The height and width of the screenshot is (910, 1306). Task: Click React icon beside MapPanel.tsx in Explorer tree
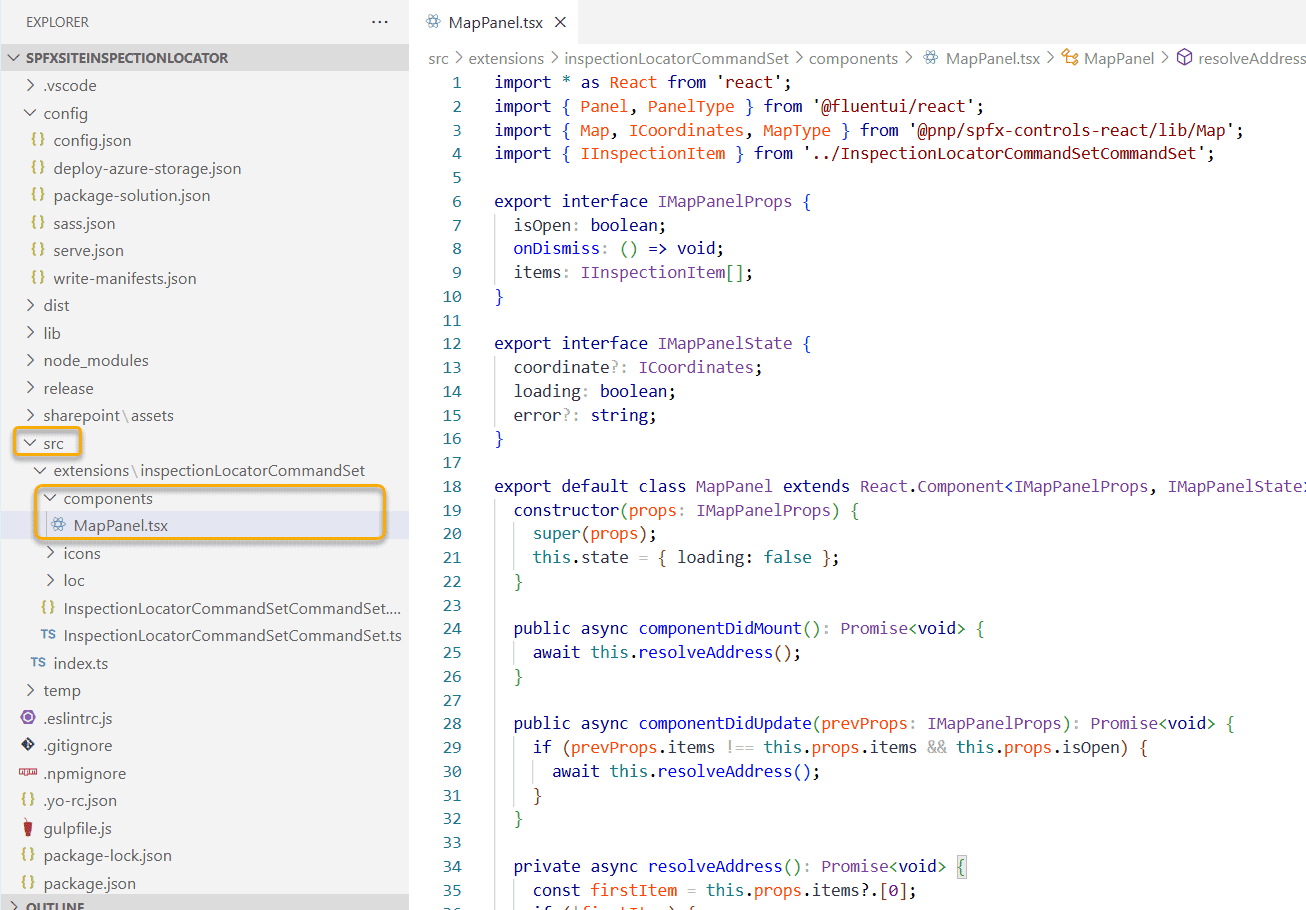click(58, 525)
